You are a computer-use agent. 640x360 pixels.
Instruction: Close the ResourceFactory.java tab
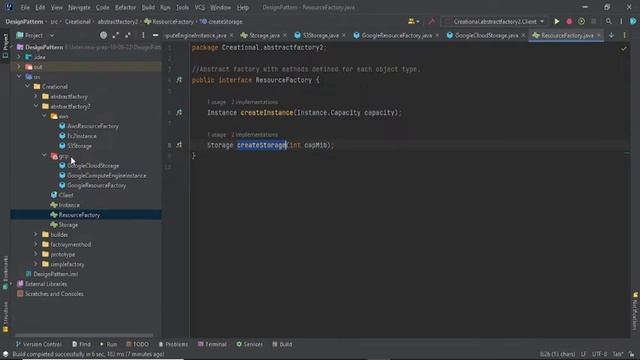(x=599, y=36)
